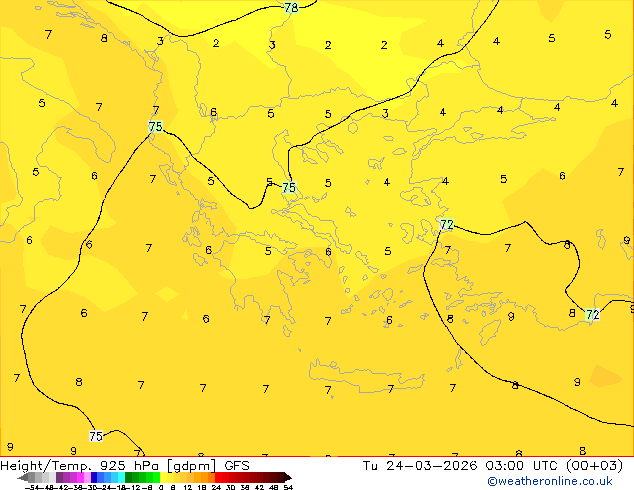Click the -54 value on the legend scale
Screen dimensions: 634x490
click(32, 487)
